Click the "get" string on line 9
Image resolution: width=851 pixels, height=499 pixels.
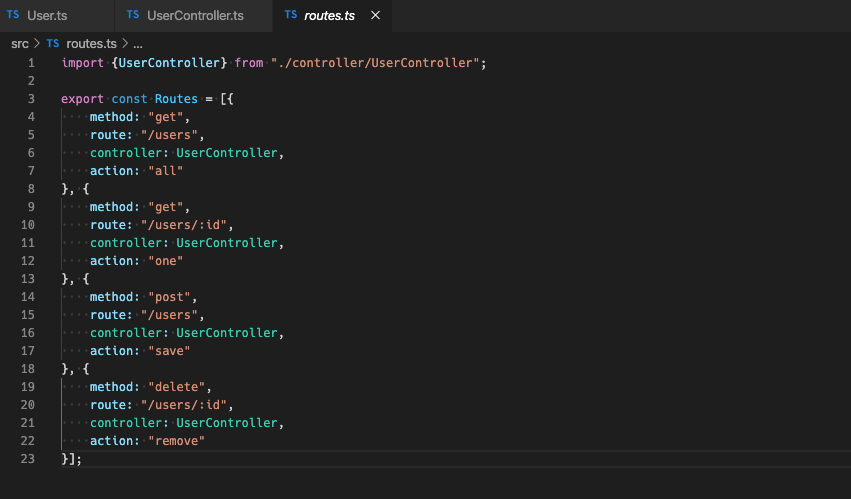[166, 207]
